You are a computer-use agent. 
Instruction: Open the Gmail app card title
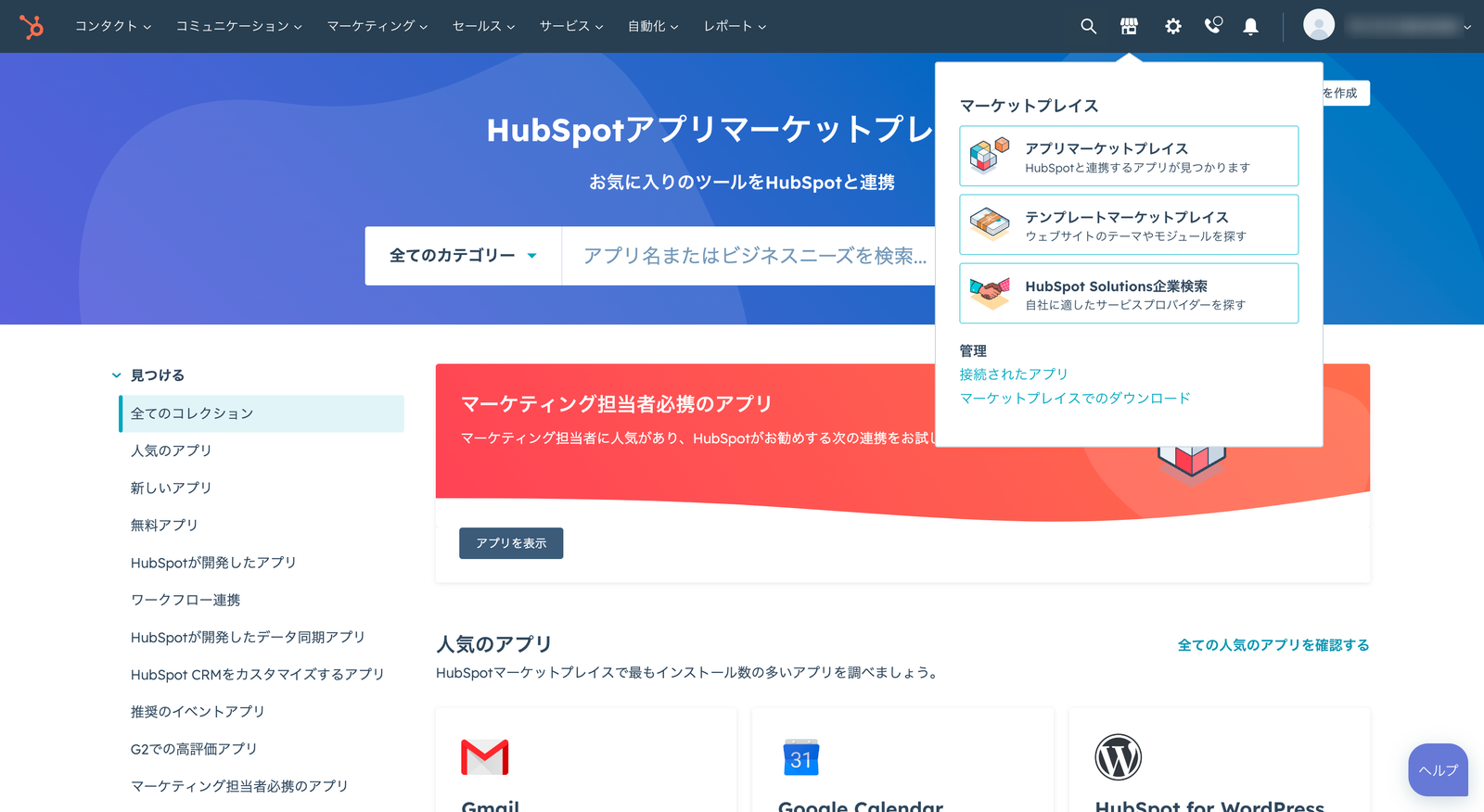pyautogui.click(x=491, y=806)
